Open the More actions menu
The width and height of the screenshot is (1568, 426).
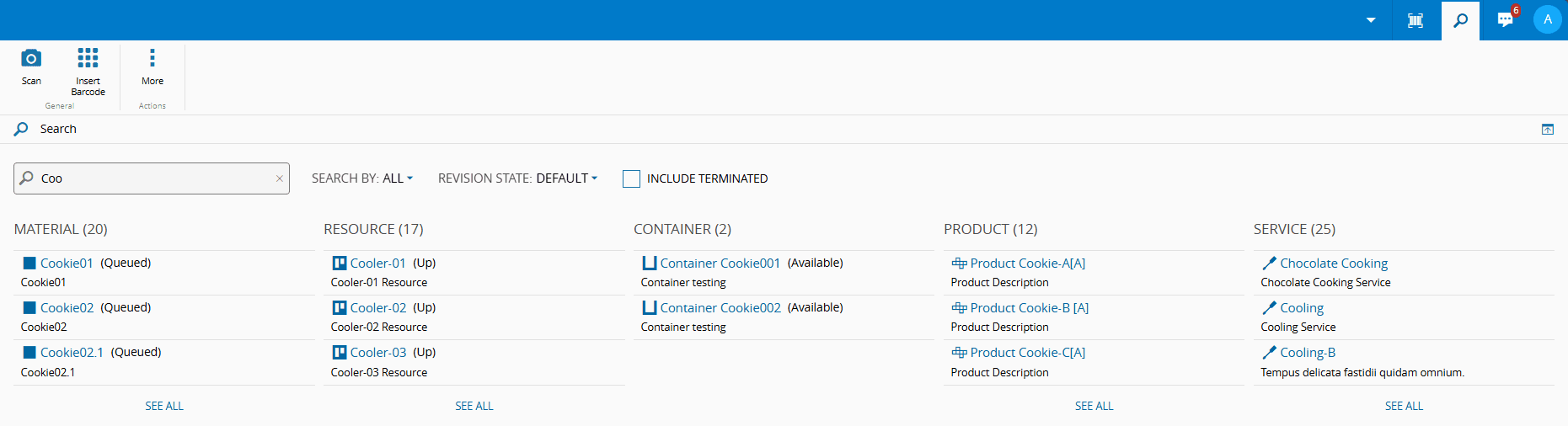tap(153, 58)
